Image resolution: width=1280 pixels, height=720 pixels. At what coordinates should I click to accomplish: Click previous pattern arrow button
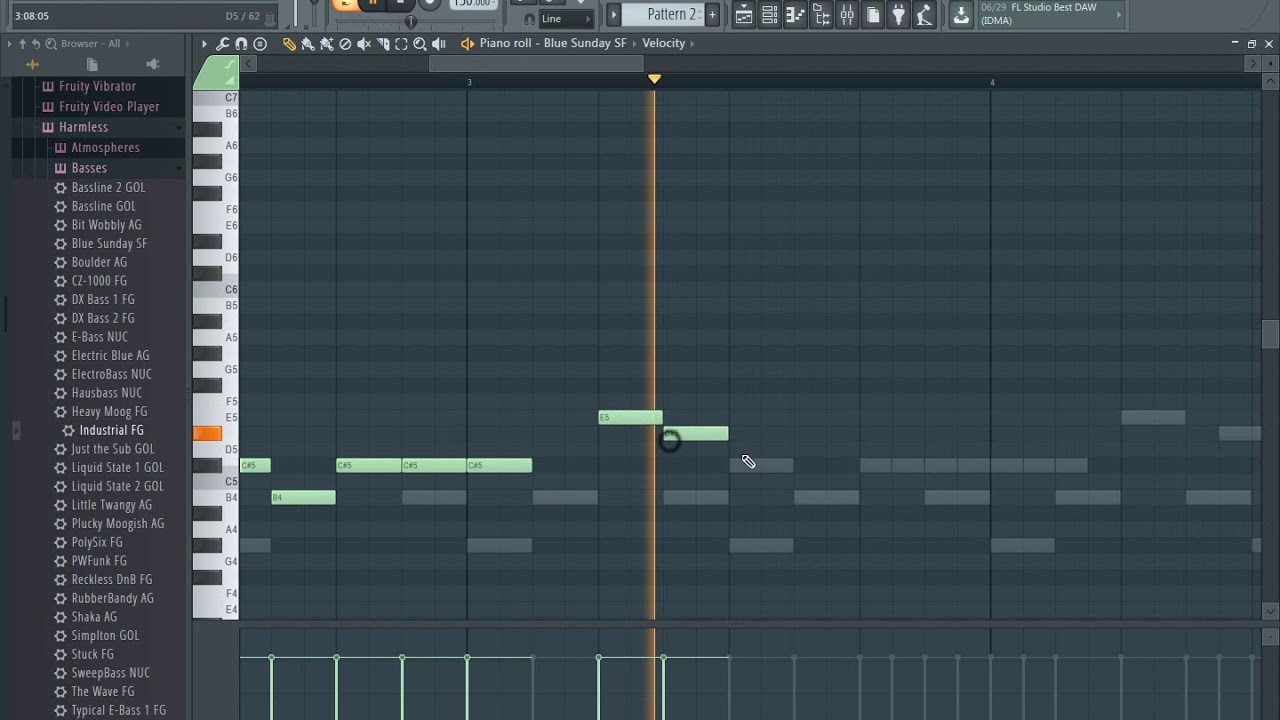pos(614,14)
